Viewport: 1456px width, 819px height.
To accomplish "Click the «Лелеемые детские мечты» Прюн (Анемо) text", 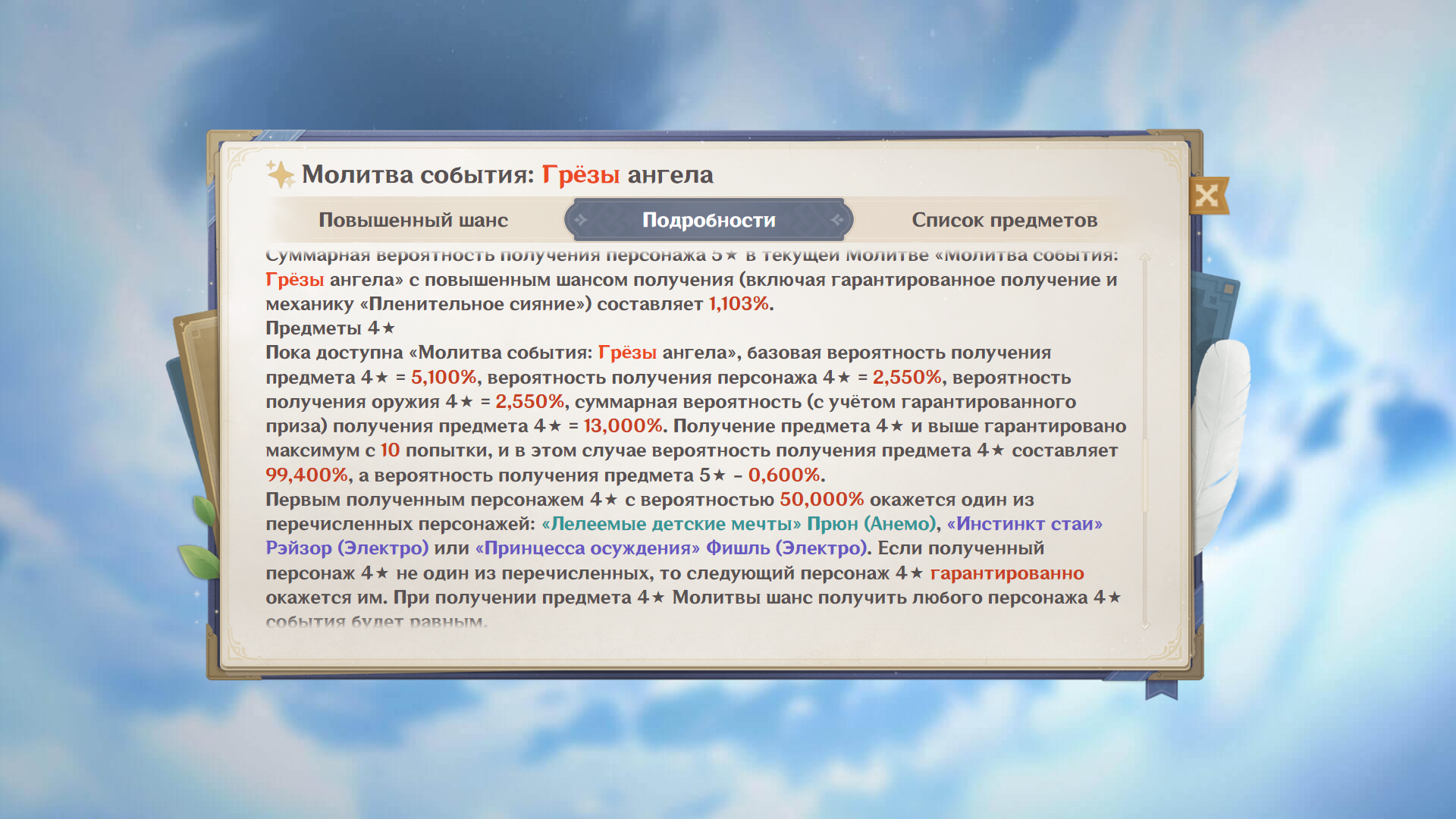I will (739, 524).
